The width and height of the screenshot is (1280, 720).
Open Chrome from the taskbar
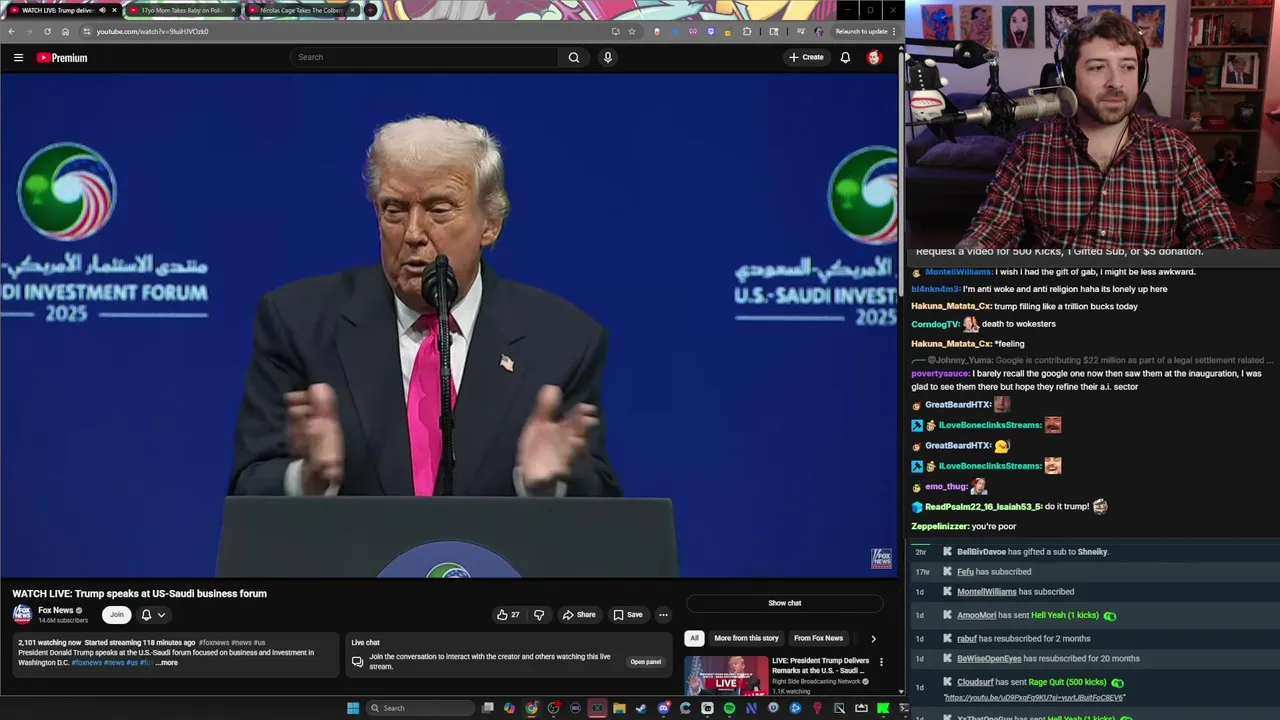(x=532, y=708)
